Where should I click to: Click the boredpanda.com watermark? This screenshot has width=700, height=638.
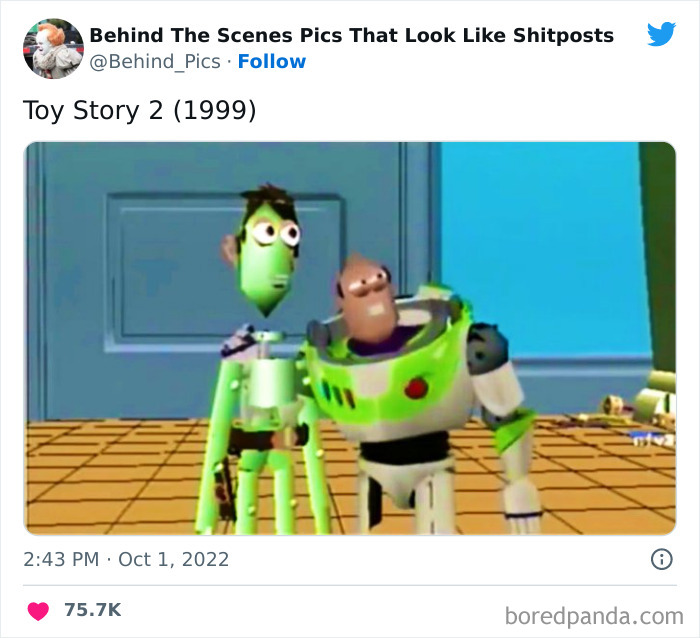click(x=594, y=616)
